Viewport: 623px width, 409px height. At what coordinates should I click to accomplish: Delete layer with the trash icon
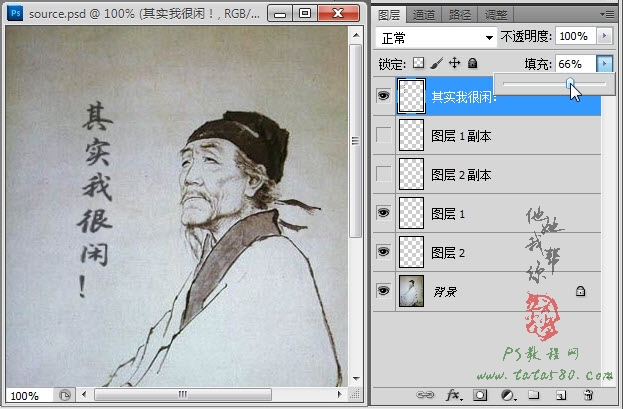click(588, 395)
